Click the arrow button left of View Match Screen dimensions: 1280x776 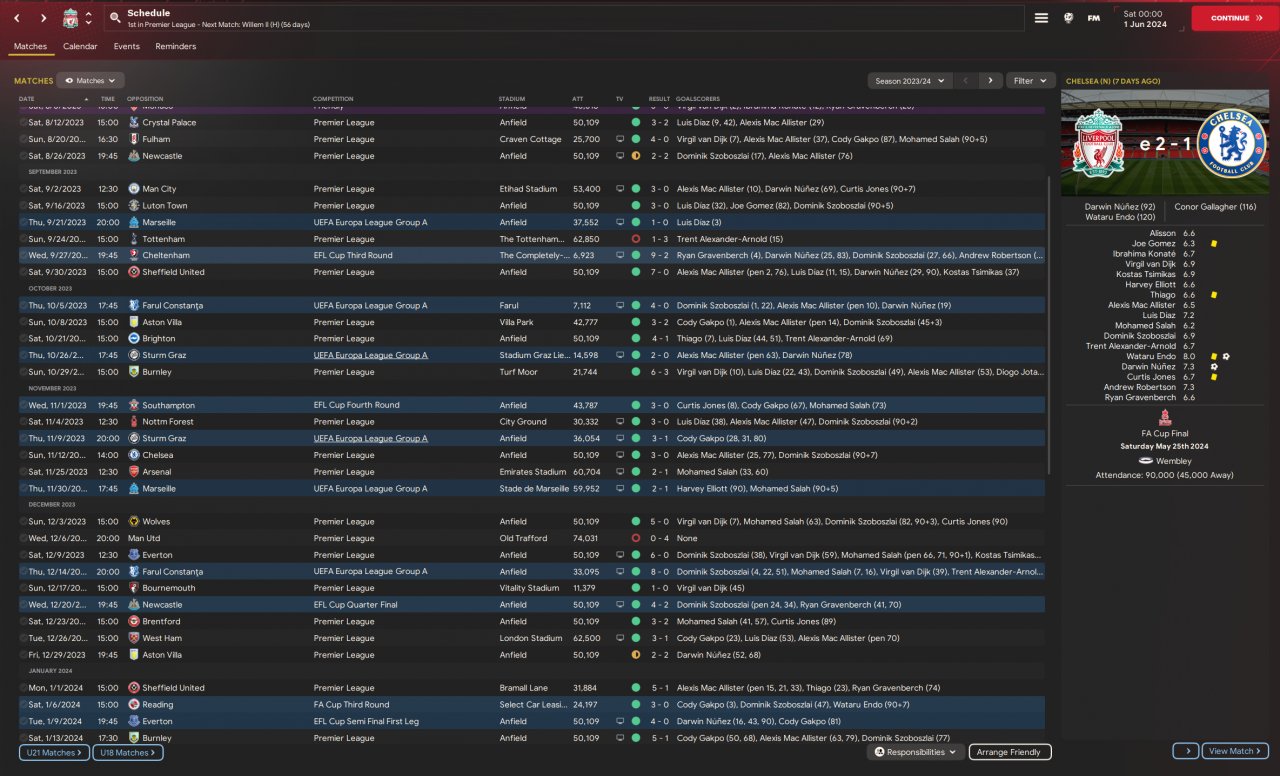pyautogui.click(x=1186, y=751)
